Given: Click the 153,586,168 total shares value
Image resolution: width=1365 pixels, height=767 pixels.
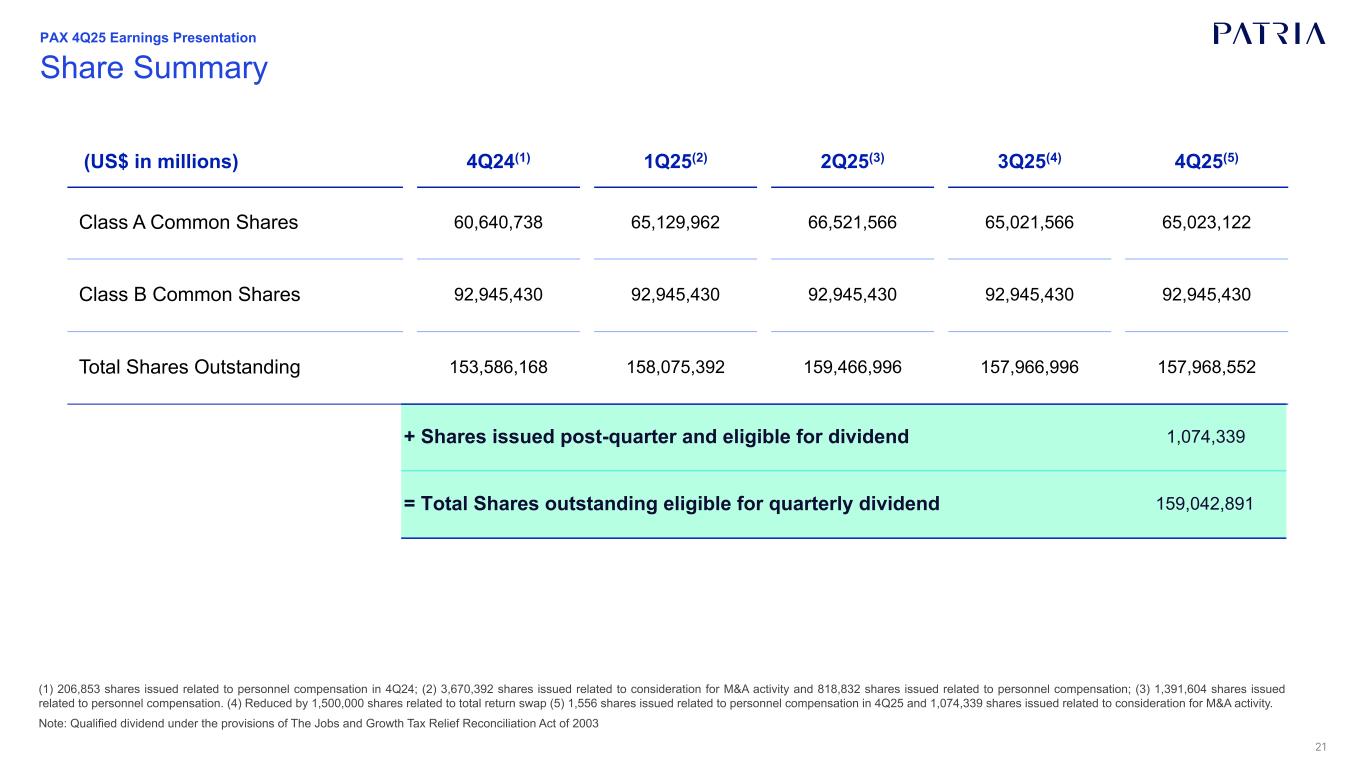Looking at the screenshot, I should (498, 367).
